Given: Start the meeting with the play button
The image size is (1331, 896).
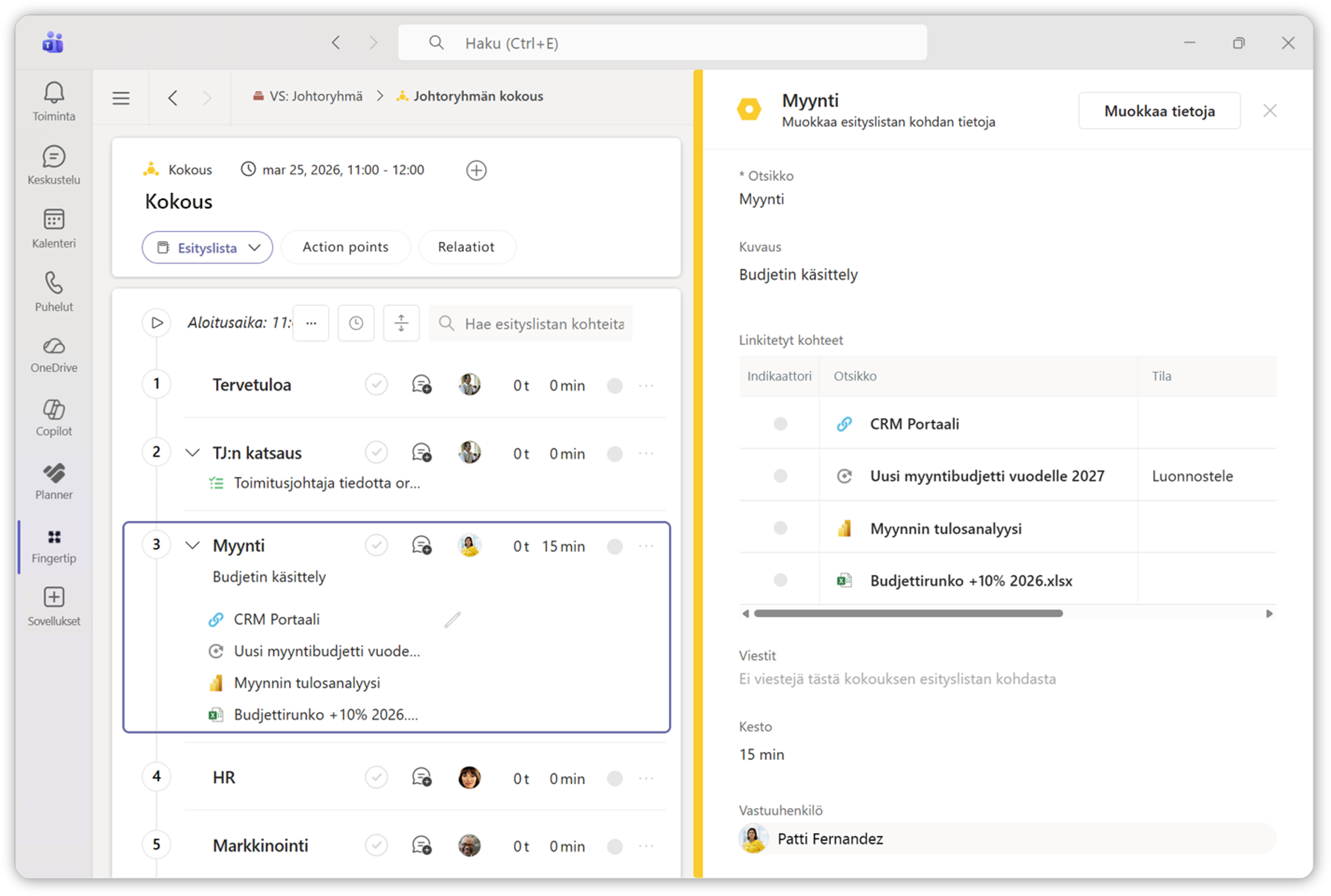Looking at the screenshot, I should point(156,323).
